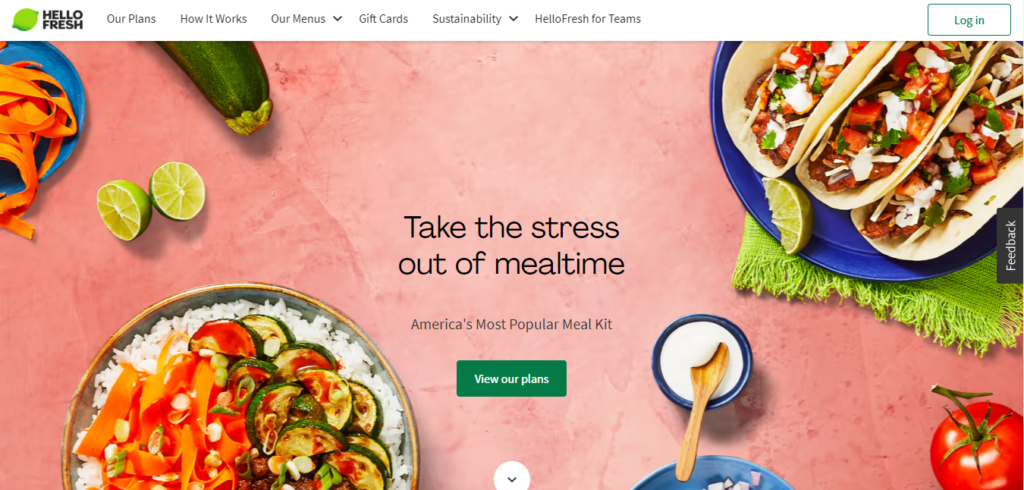Click the America's Most Popular Meal Kit tagline
Screen dimensions: 1024x490
[511, 324]
